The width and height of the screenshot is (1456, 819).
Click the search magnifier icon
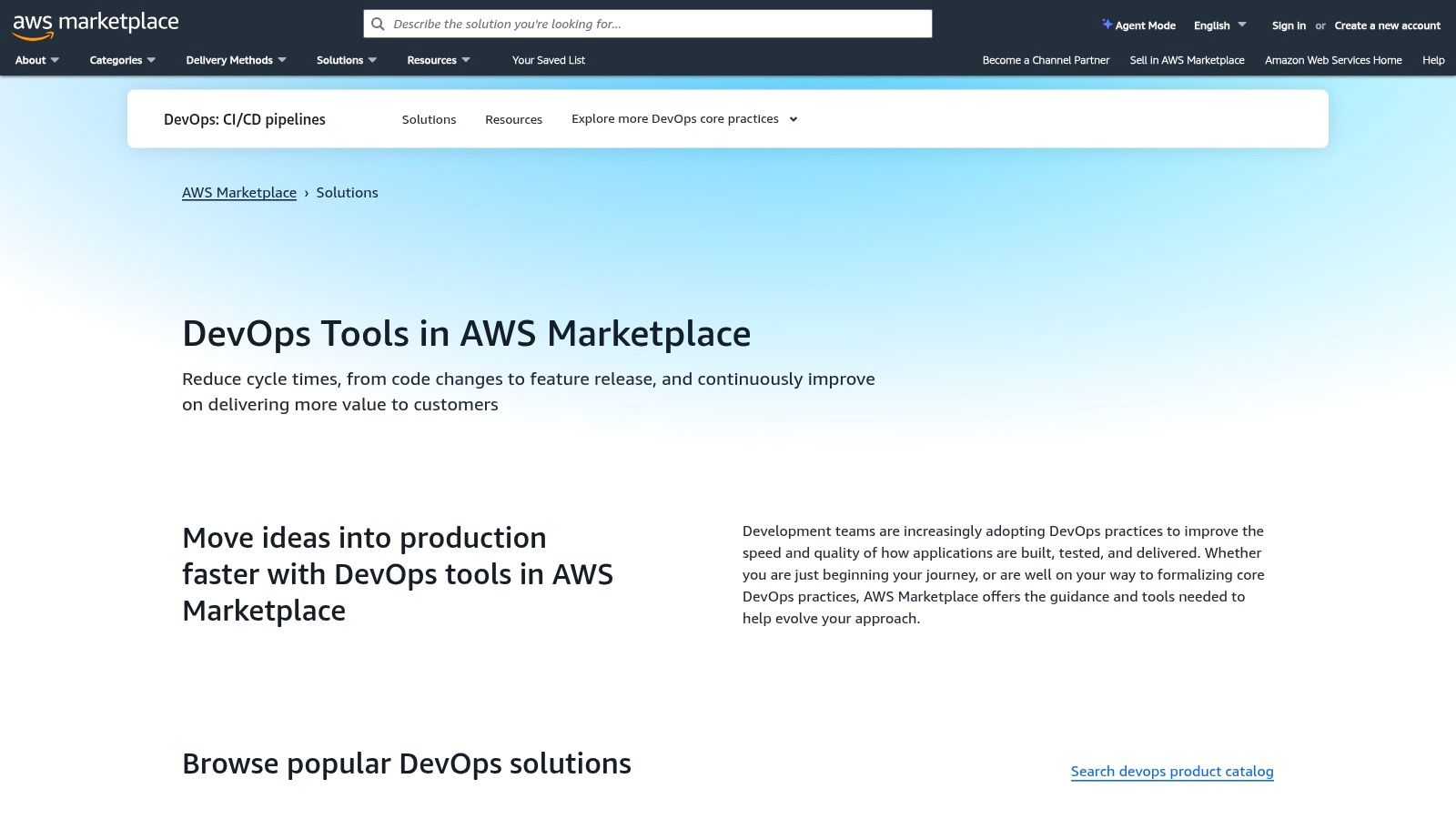pyautogui.click(x=379, y=25)
